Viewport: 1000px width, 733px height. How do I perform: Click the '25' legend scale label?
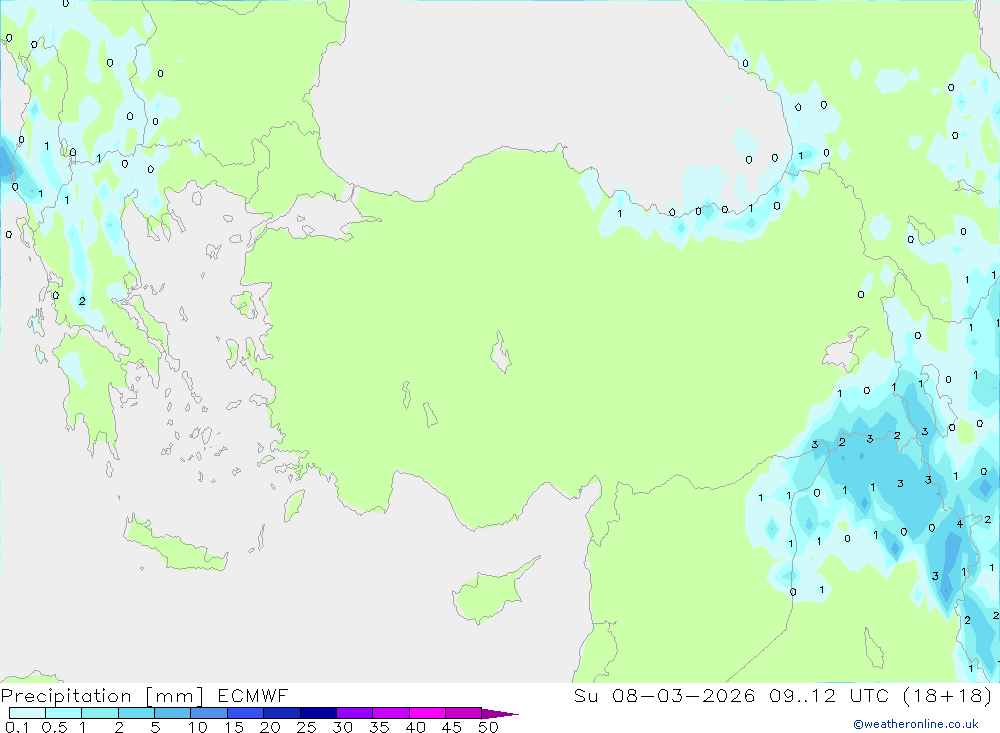pyautogui.click(x=307, y=727)
